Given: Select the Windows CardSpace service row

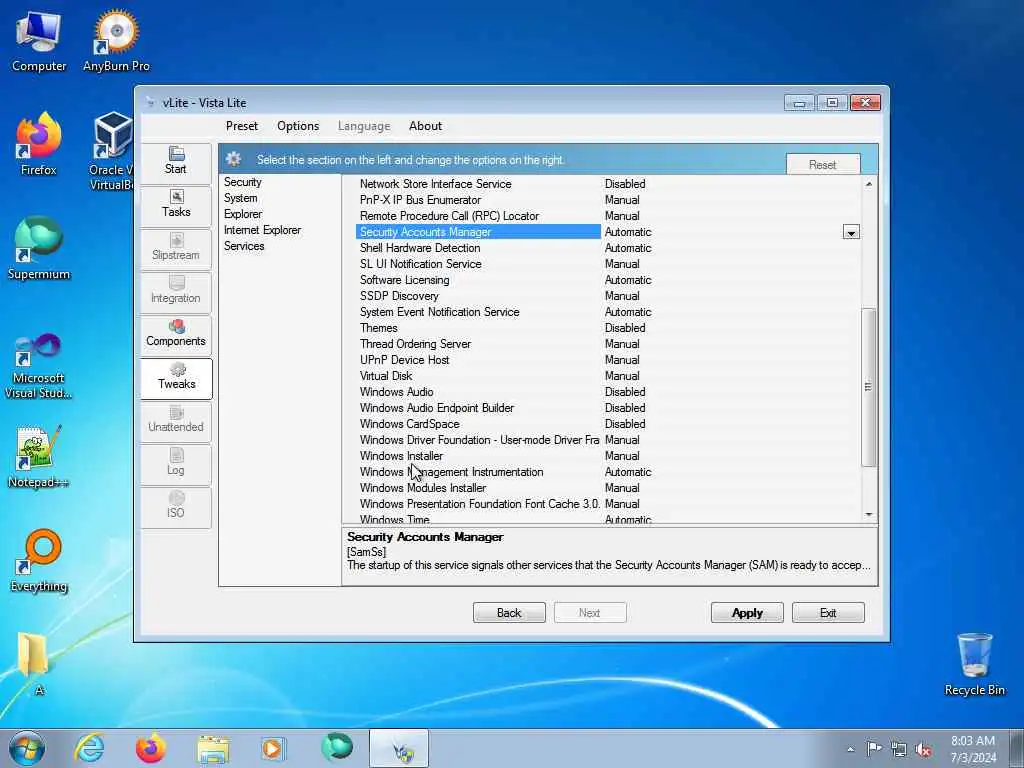Looking at the screenshot, I should pyautogui.click(x=609, y=424).
